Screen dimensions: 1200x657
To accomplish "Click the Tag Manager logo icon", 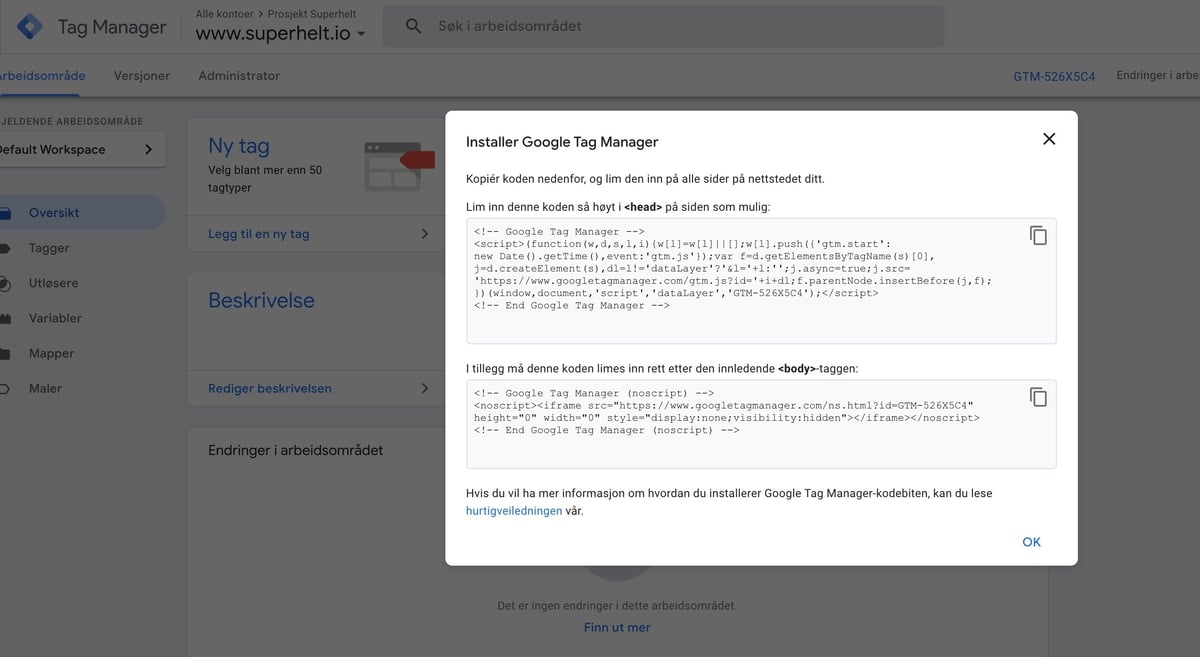I will (29, 27).
